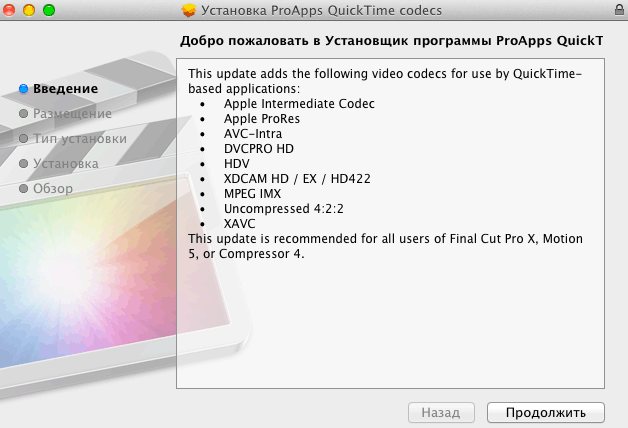Close the installer with the red button
Image resolution: width=628 pixels, height=428 pixels.
coord(10,10)
